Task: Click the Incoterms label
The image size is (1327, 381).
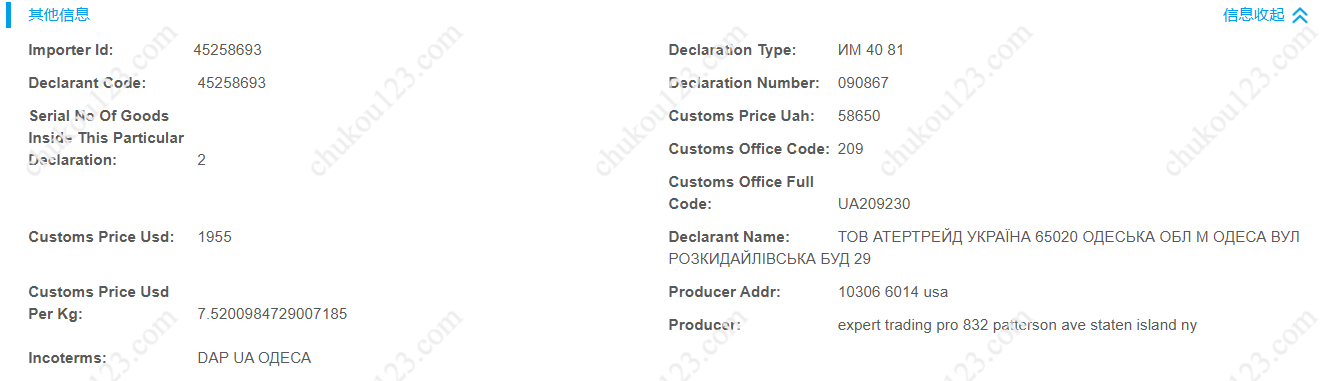Action: 67,358
